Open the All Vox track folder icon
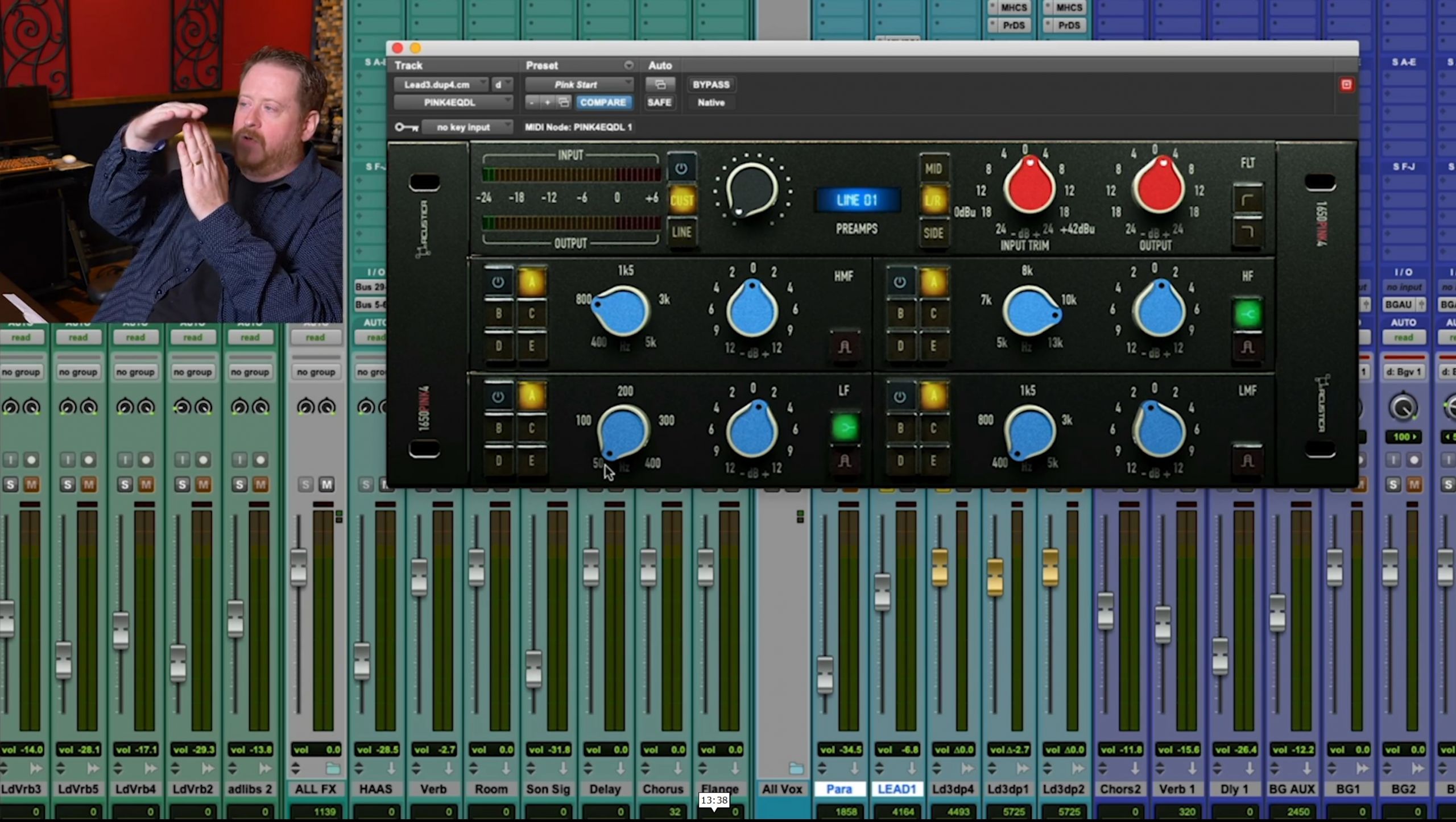The height and width of the screenshot is (822, 1456). tap(796, 769)
